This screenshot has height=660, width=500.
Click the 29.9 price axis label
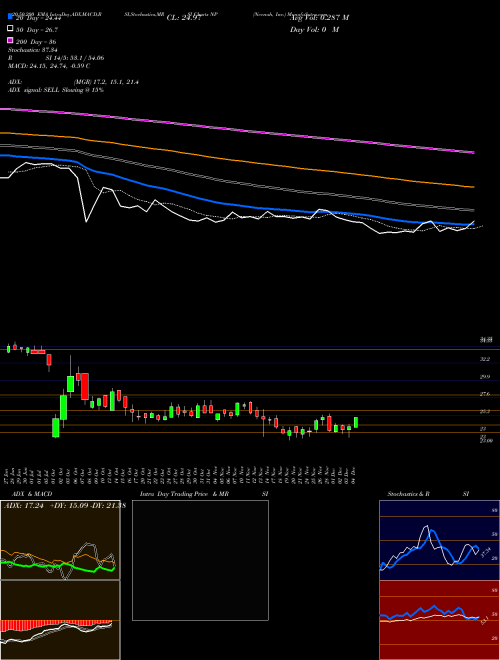[485, 377]
